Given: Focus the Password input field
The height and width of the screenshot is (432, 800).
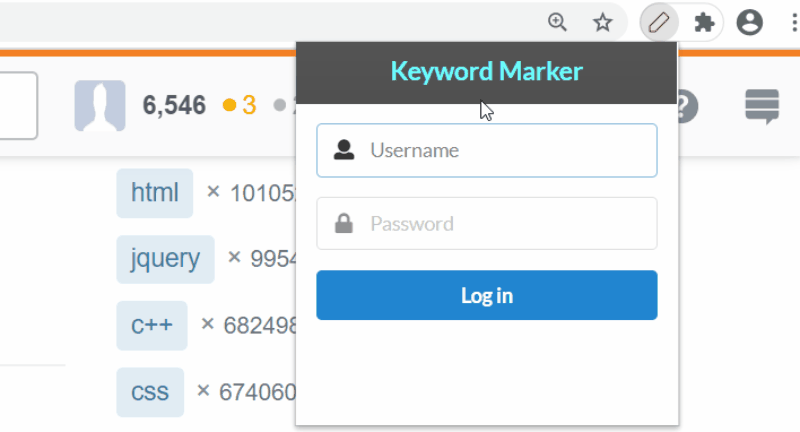Looking at the screenshot, I should click(x=487, y=223).
